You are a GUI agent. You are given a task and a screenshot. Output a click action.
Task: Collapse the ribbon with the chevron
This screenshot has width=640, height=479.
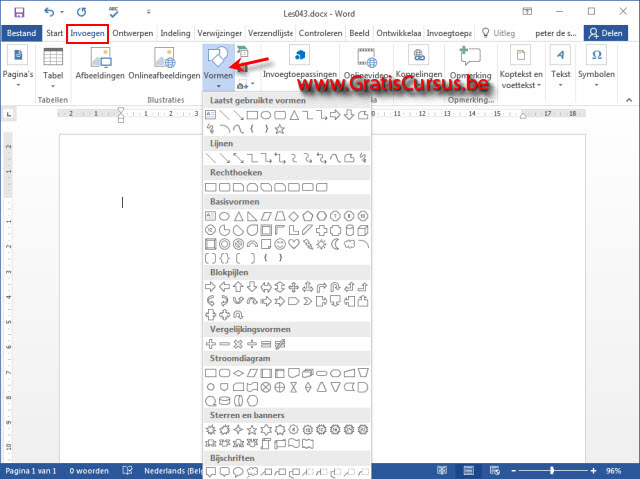pos(629,100)
